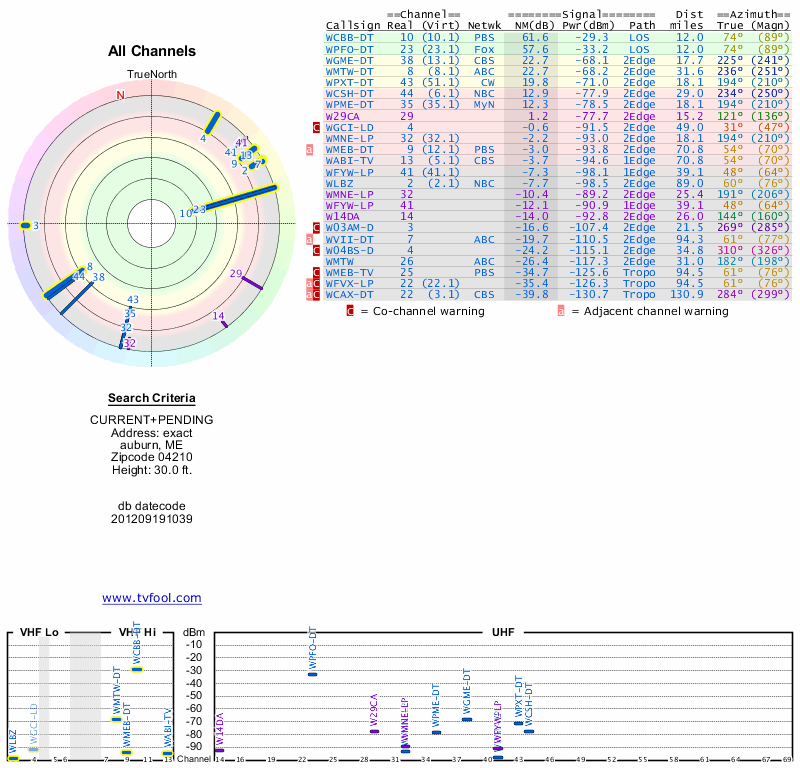Click the red N north marker on radar

[121, 96]
